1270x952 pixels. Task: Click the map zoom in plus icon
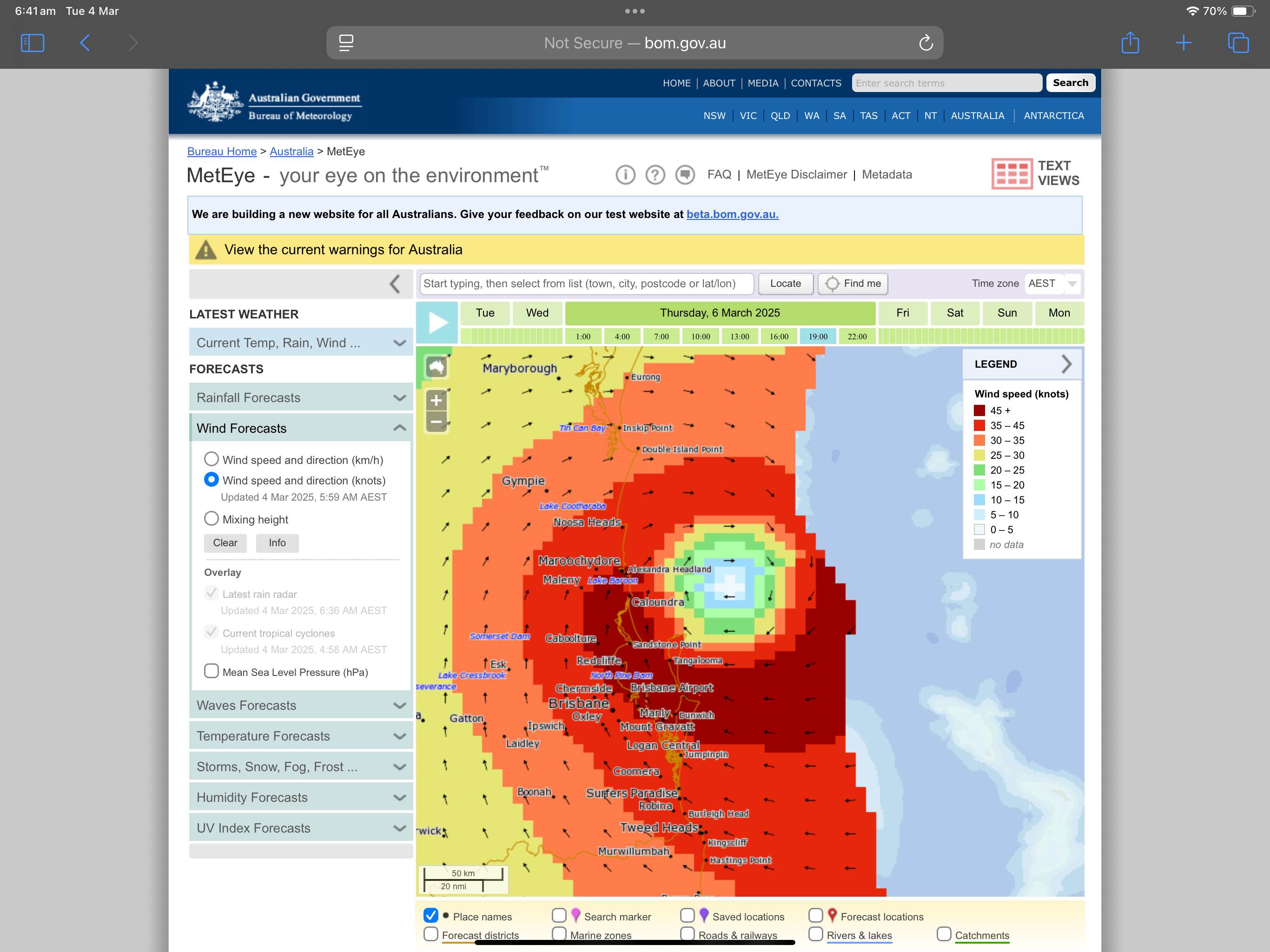click(x=437, y=400)
